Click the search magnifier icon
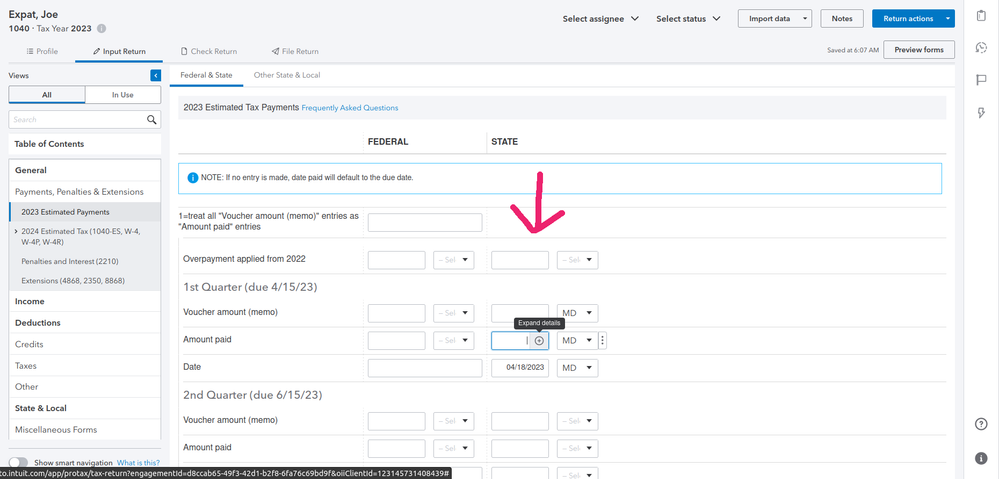Viewport: 999px width, 479px height. point(152,120)
